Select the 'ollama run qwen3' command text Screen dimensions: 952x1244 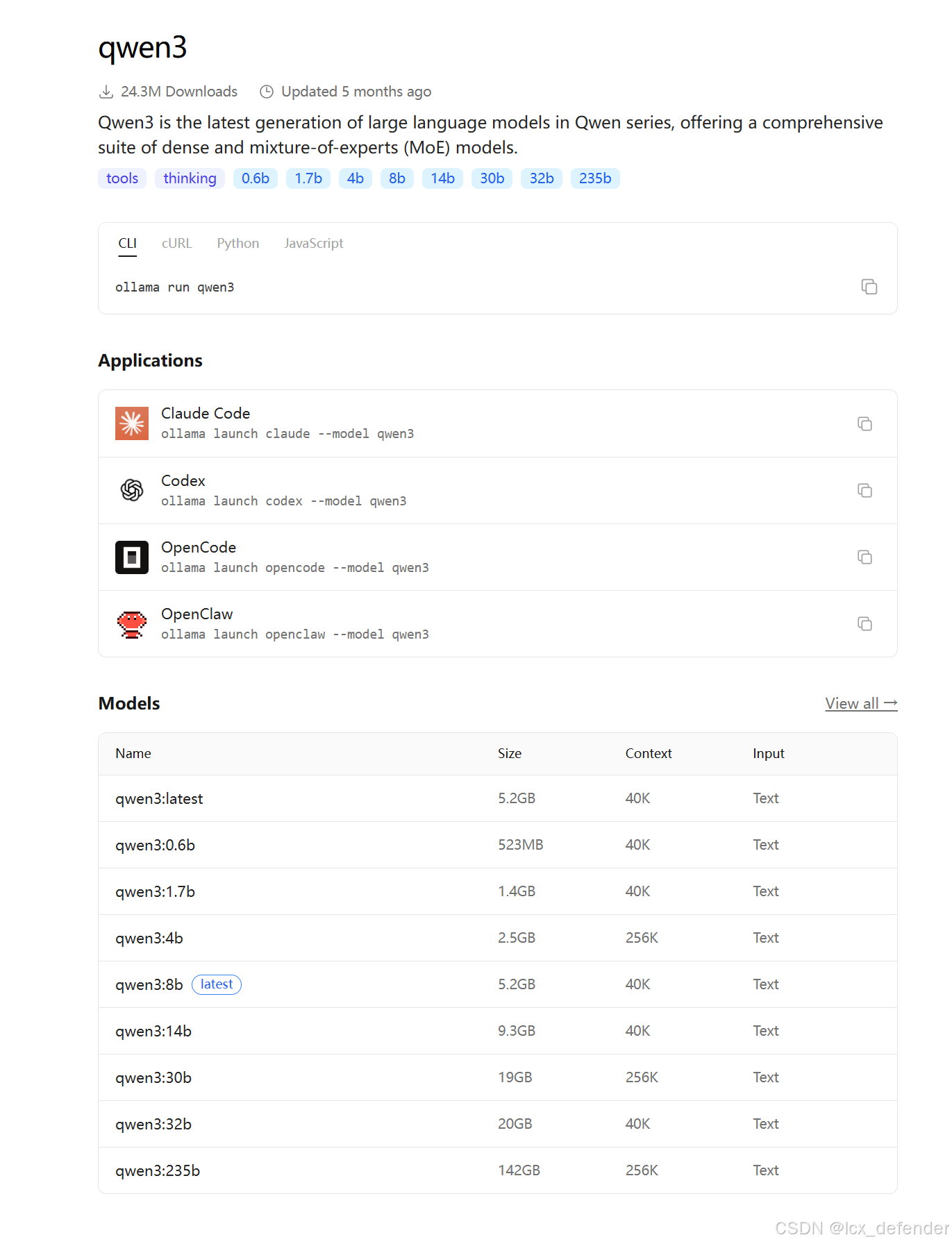(175, 287)
